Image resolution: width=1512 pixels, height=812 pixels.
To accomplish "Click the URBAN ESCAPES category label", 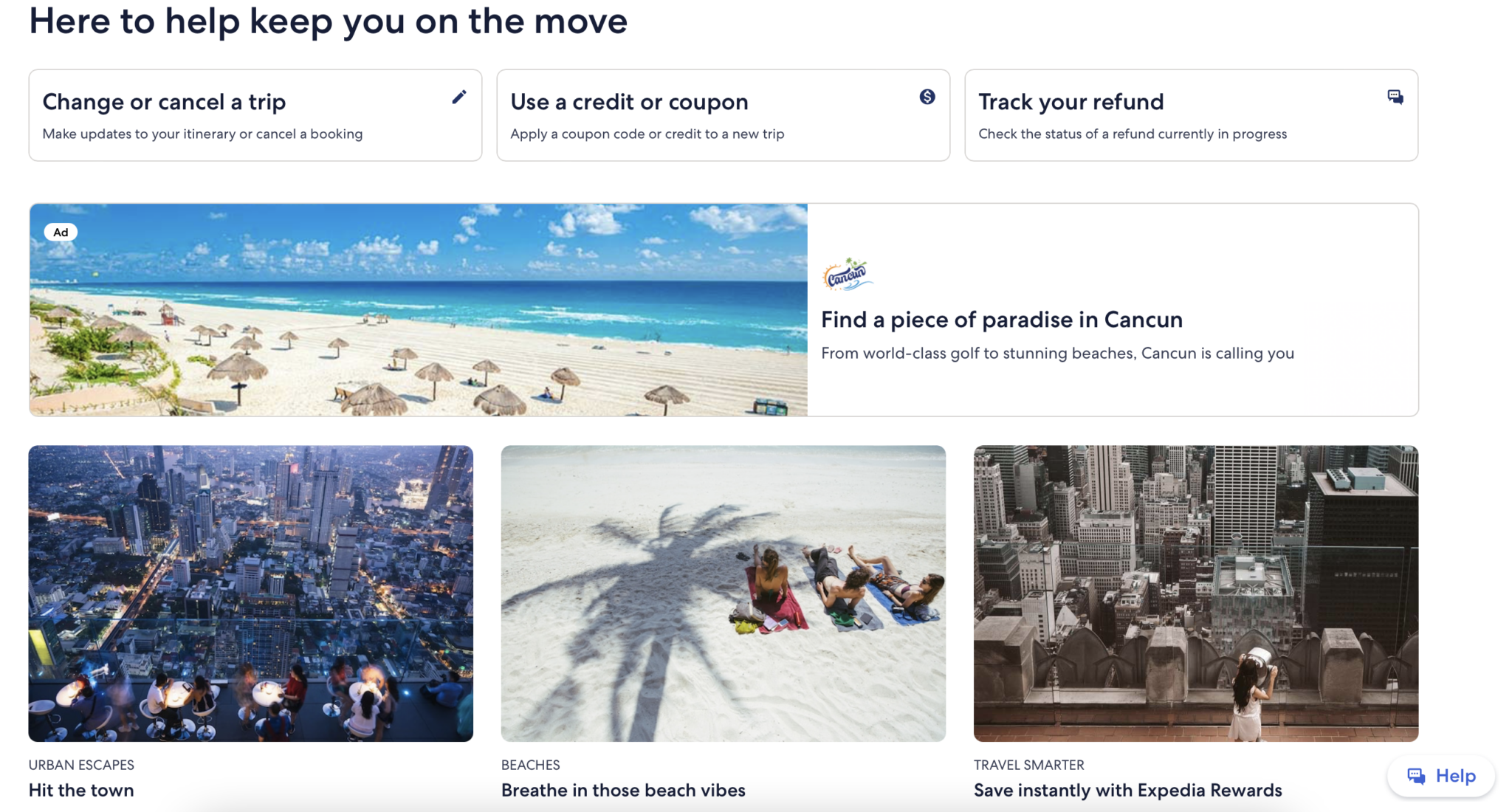I will 81,765.
